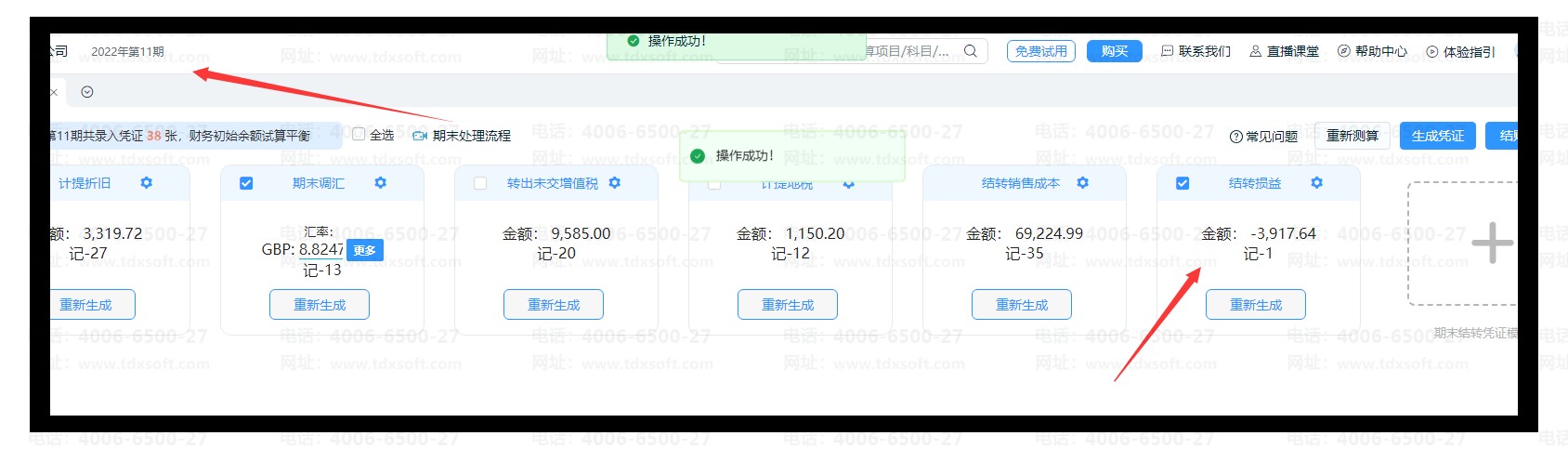Screen dimensions: 1568x449
Task: Click 重新生成 under 结转销售成本
Action: click(x=1022, y=305)
